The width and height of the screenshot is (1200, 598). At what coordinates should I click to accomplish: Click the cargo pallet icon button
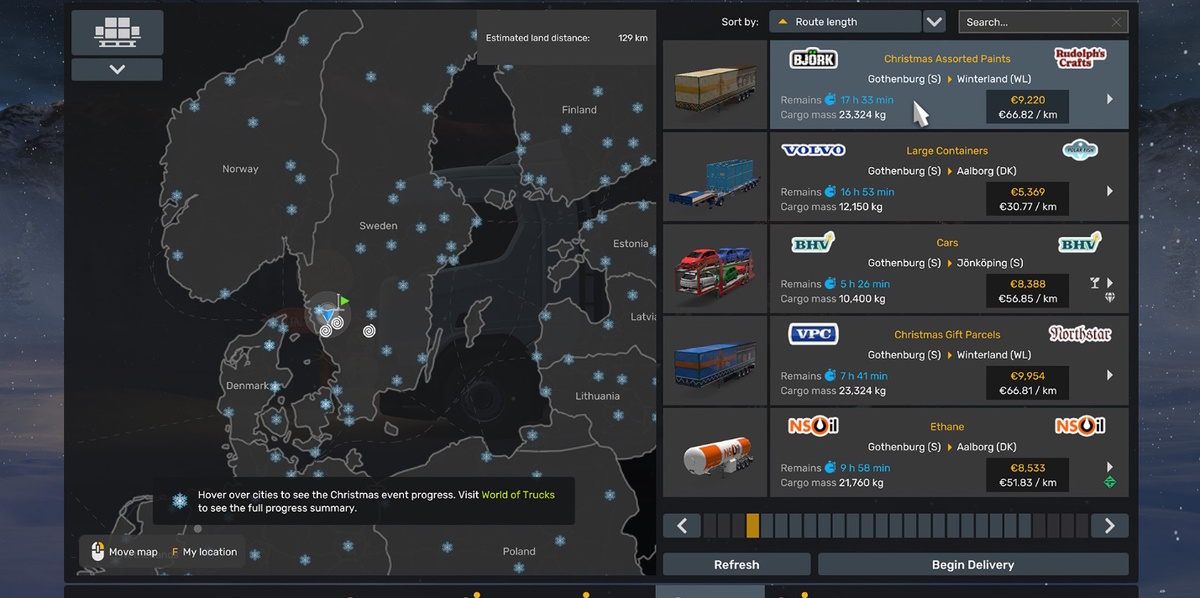coord(117,32)
